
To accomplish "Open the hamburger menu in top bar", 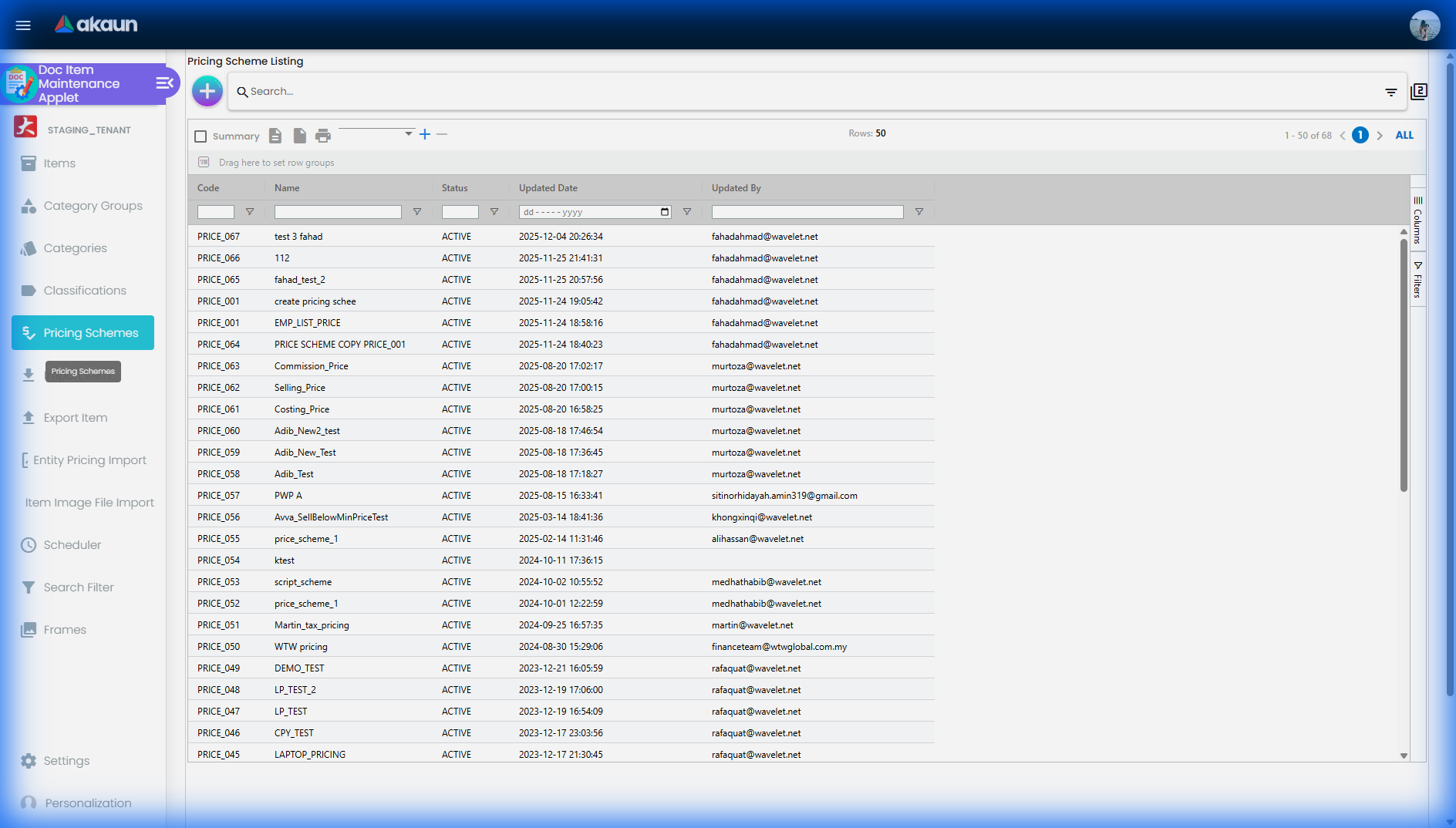I will click(x=23, y=25).
